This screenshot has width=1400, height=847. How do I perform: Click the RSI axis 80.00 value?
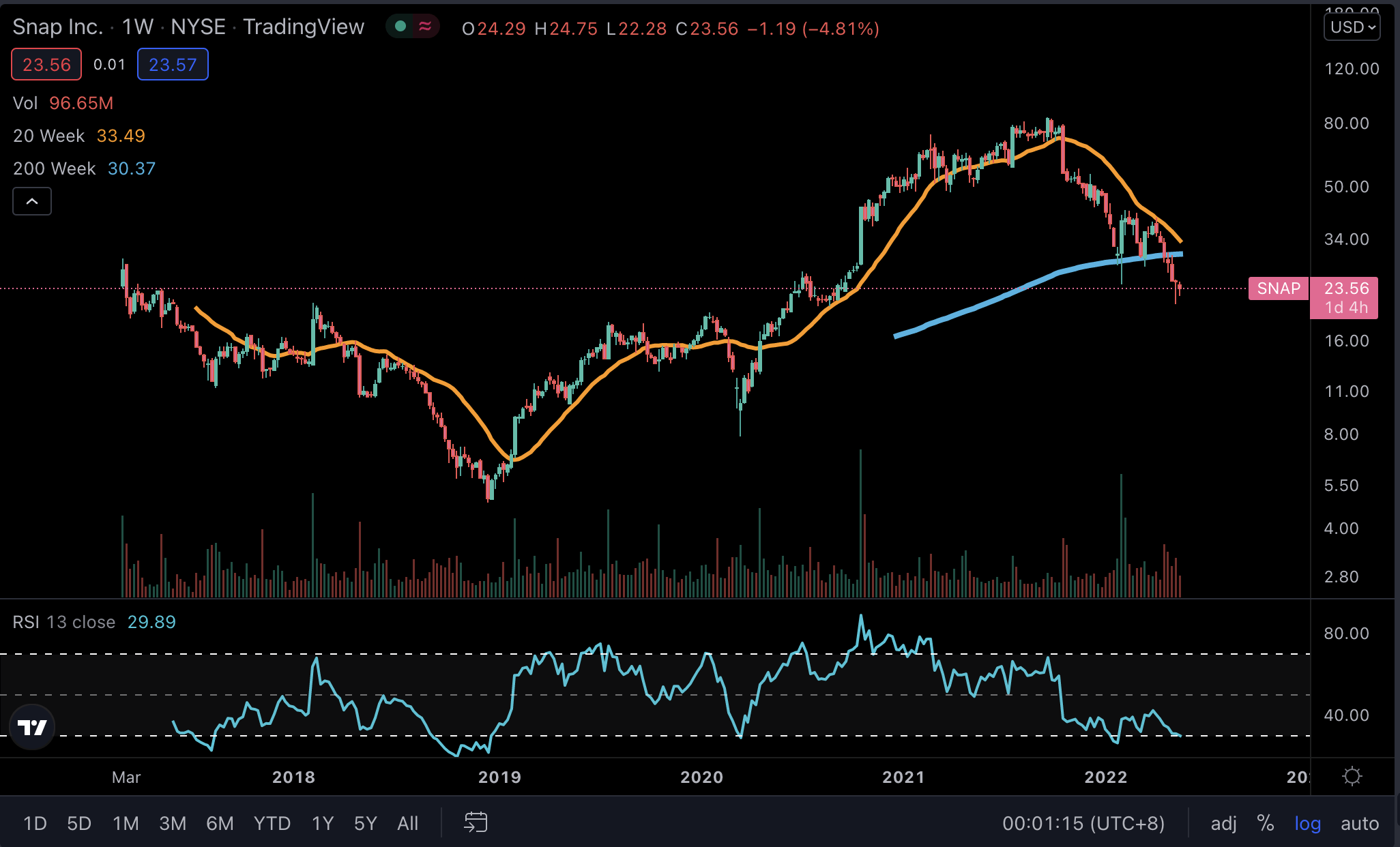1346,634
